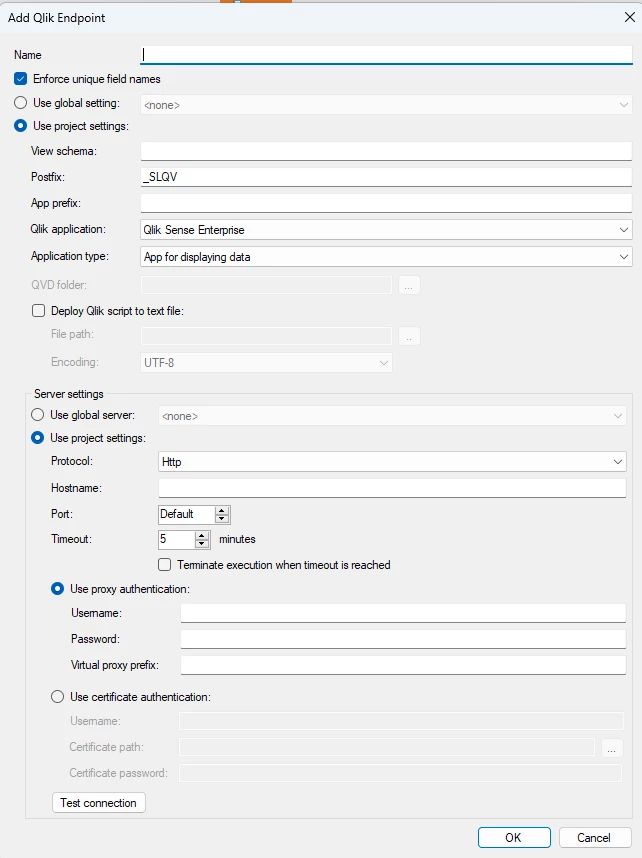Focus the Hostname input field
Viewport: 642px width, 858px height.
click(x=392, y=488)
